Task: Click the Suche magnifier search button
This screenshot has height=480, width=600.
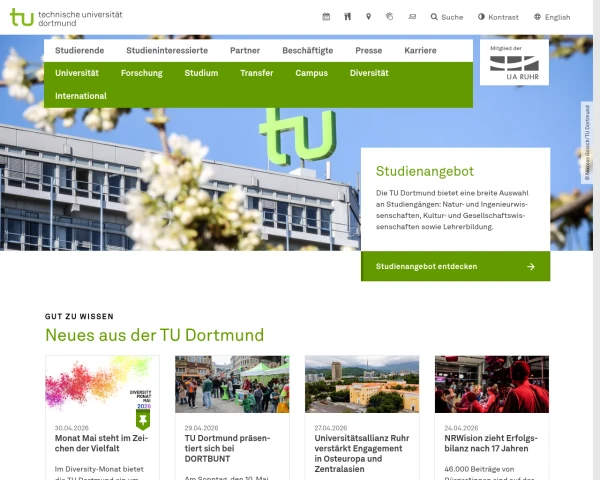Action: point(447,17)
